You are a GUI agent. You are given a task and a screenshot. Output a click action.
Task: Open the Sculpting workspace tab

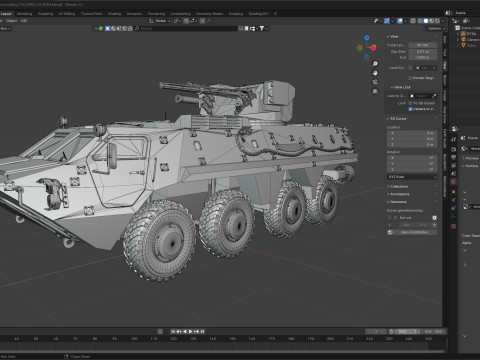(x=45, y=14)
